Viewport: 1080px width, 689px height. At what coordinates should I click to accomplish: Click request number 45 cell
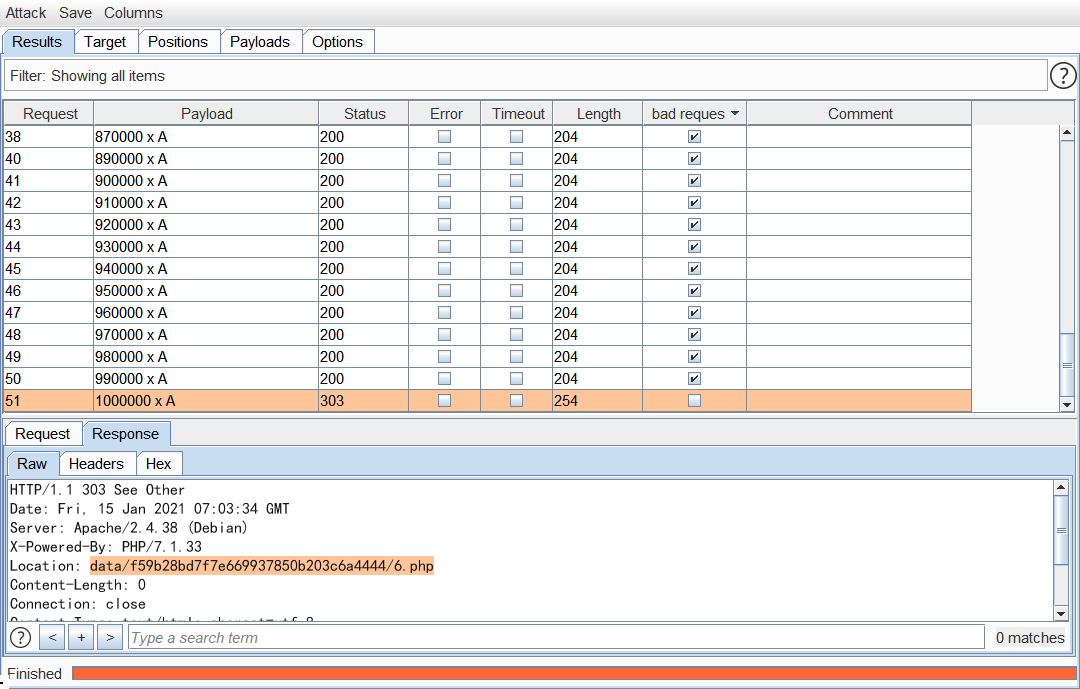(x=48, y=269)
